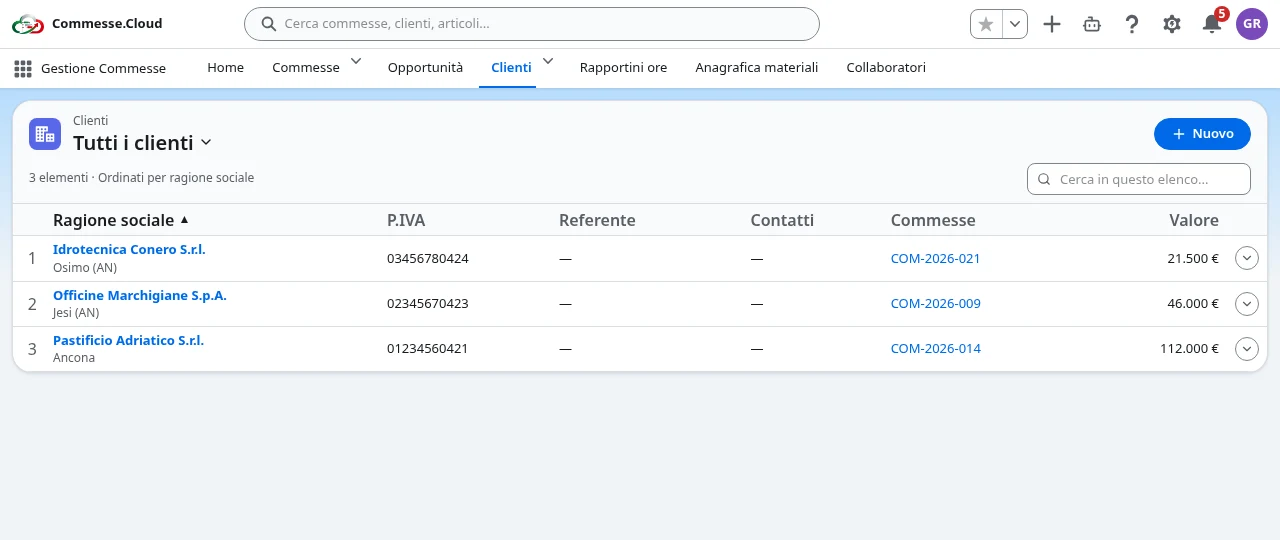Image resolution: width=1280 pixels, height=540 pixels.
Task: Open client Idrotecnica Conero S.r.l.
Action: coord(129,250)
